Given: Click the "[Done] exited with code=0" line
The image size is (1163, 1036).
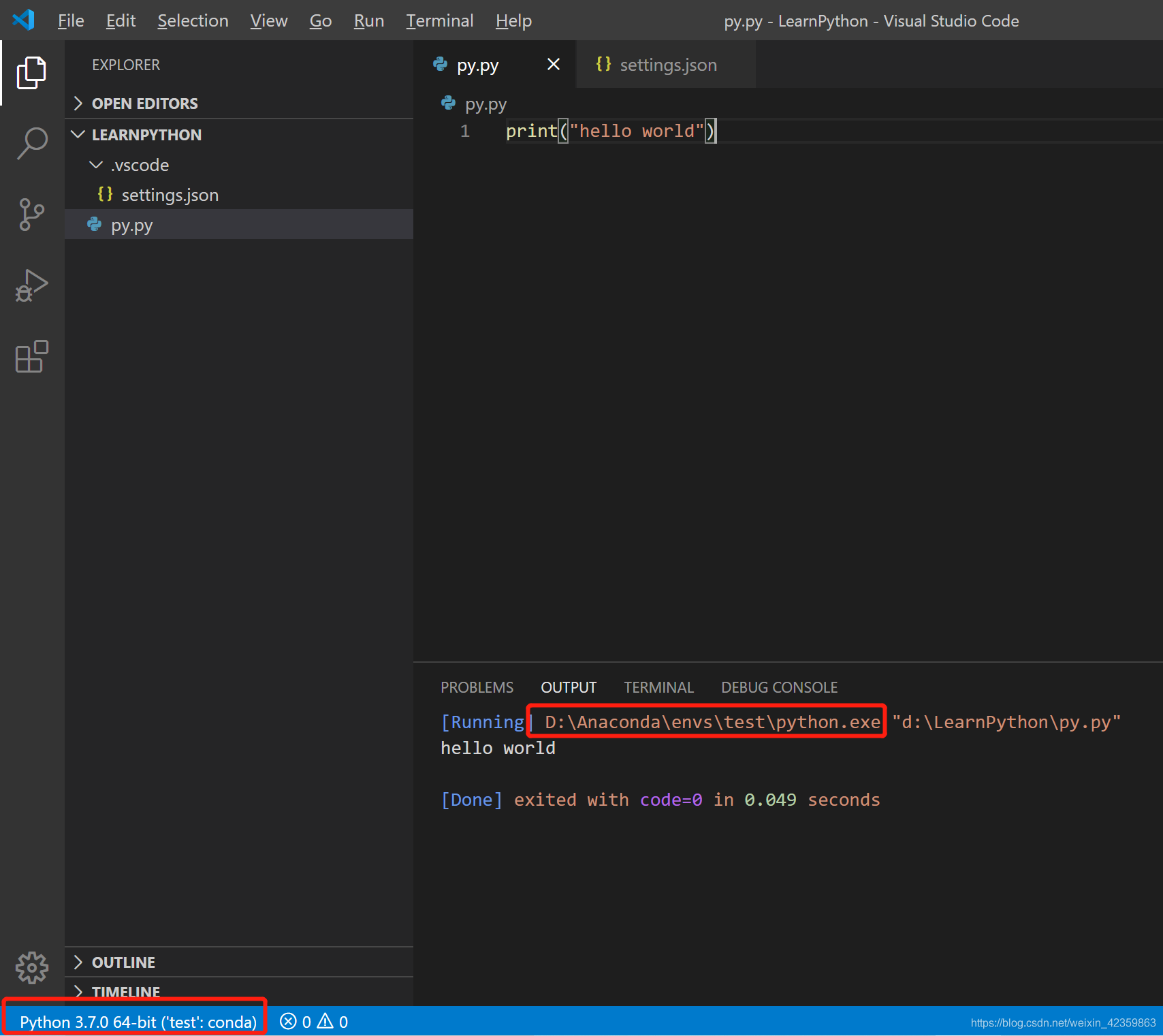Looking at the screenshot, I should tap(660, 800).
